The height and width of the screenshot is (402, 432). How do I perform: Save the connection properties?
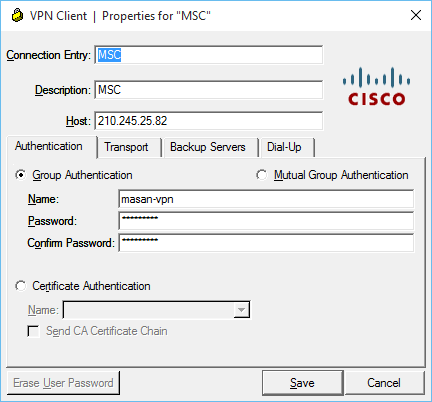click(x=302, y=383)
